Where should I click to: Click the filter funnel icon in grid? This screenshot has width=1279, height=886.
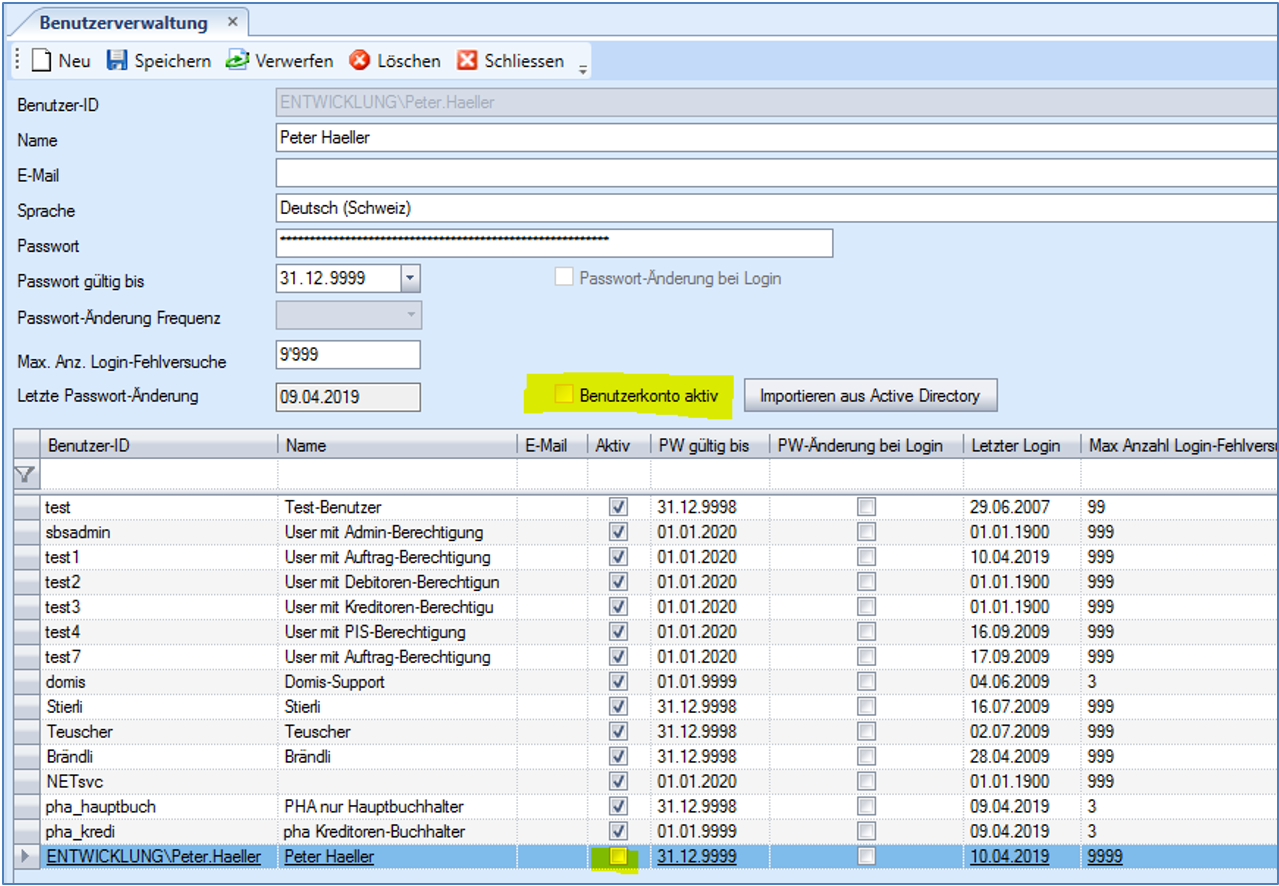point(24,475)
